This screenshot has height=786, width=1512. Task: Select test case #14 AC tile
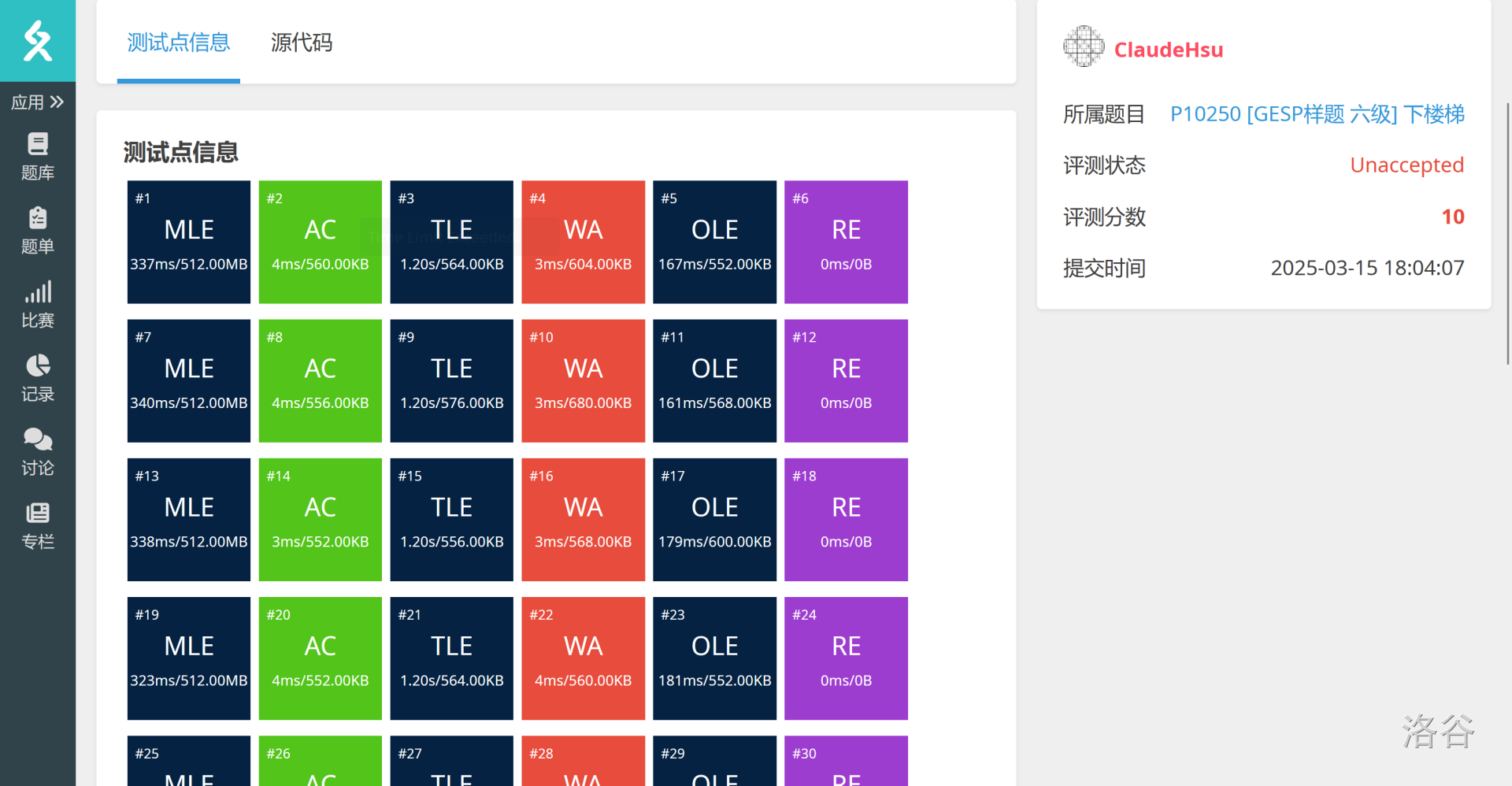[x=321, y=520]
